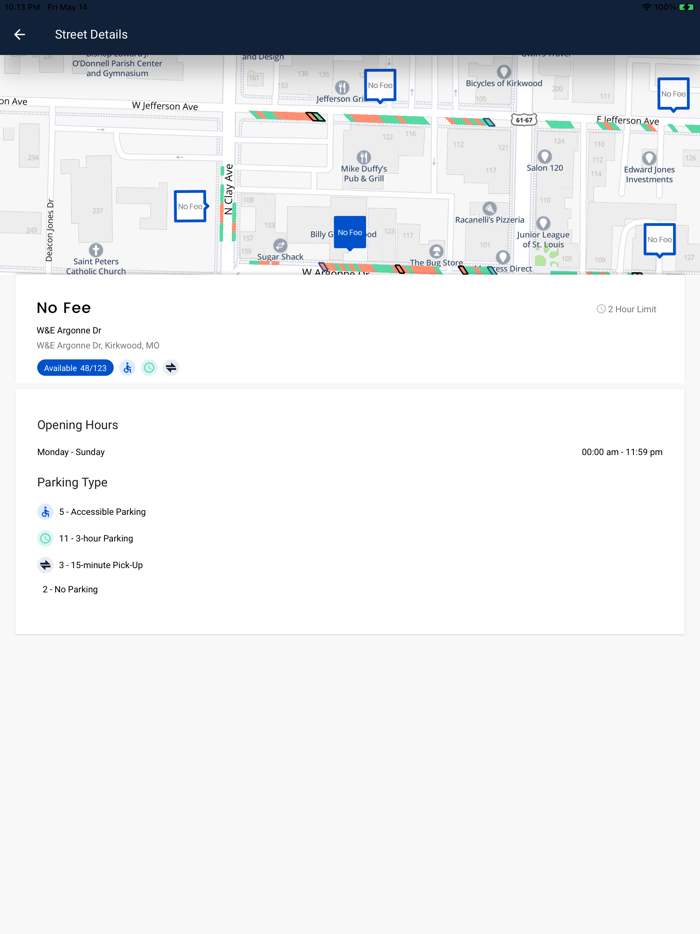Tap the Sugar Shack music pin
Viewport: 700px width, 934px height.
[x=280, y=245]
